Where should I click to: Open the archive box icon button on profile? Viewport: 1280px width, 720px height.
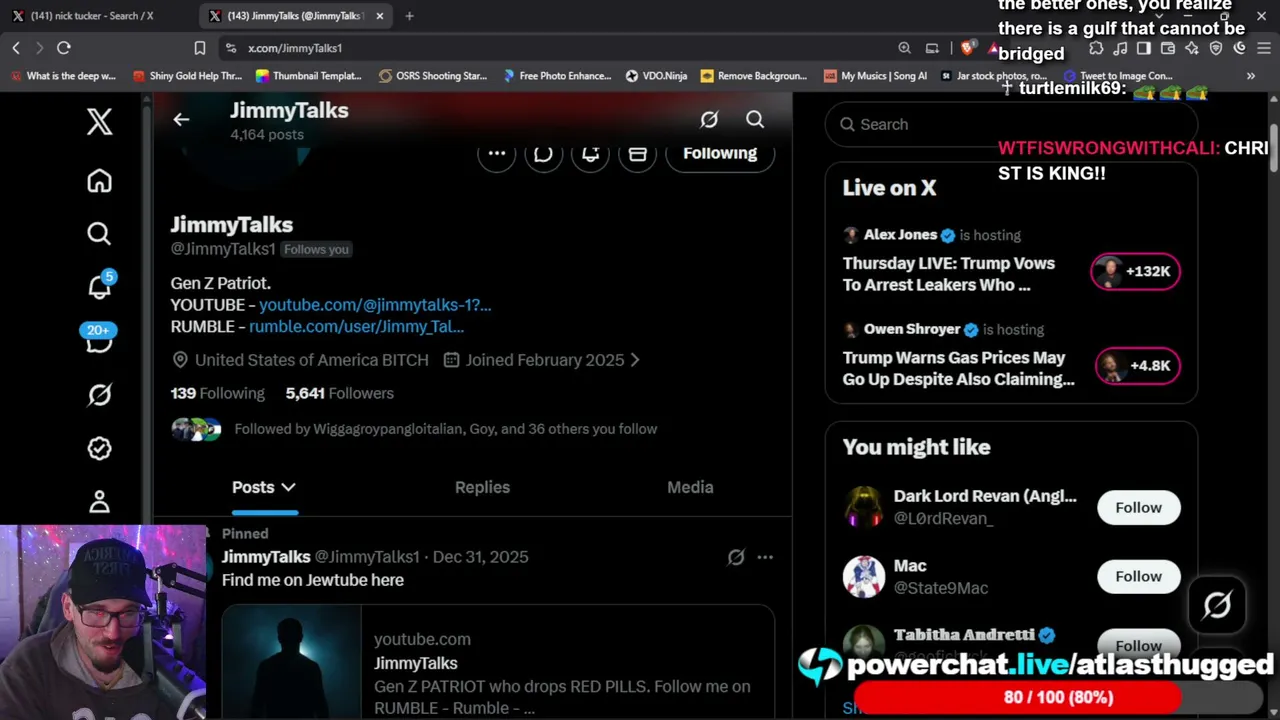pos(637,153)
